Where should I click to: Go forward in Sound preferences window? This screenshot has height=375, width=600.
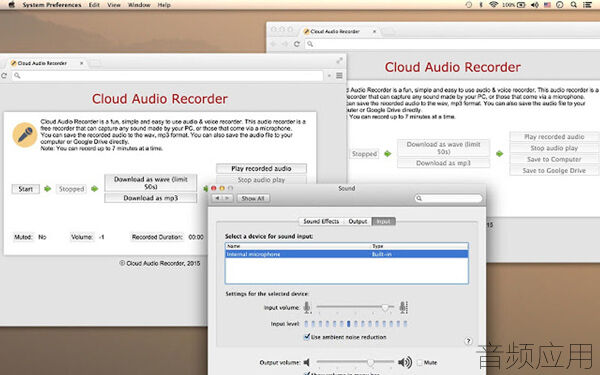tap(228, 198)
